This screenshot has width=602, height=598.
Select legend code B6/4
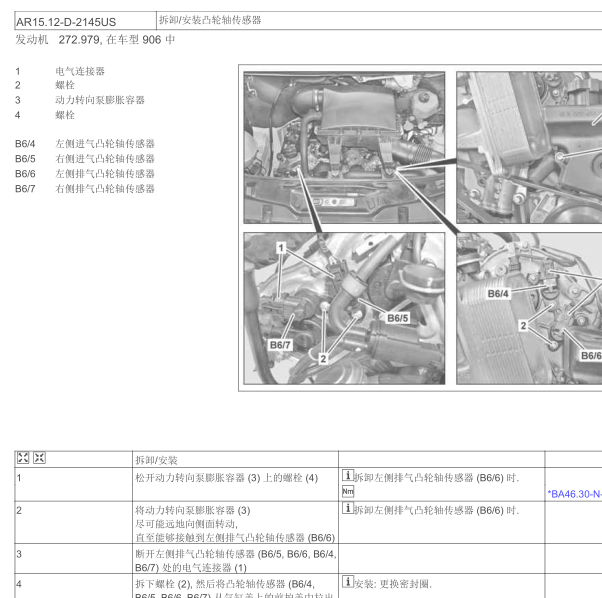point(25,144)
